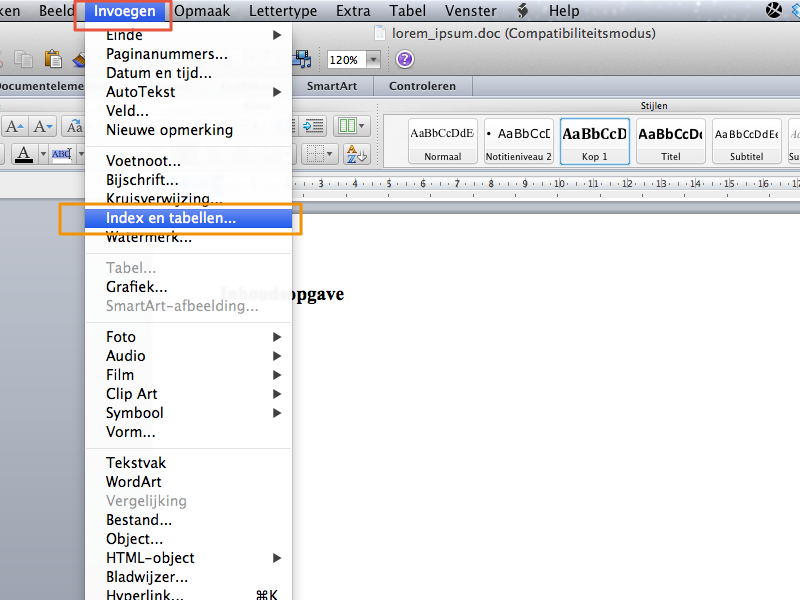800x600 pixels.
Task: Select Nieuwe opmerking menu item
Action: click(188, 130)
